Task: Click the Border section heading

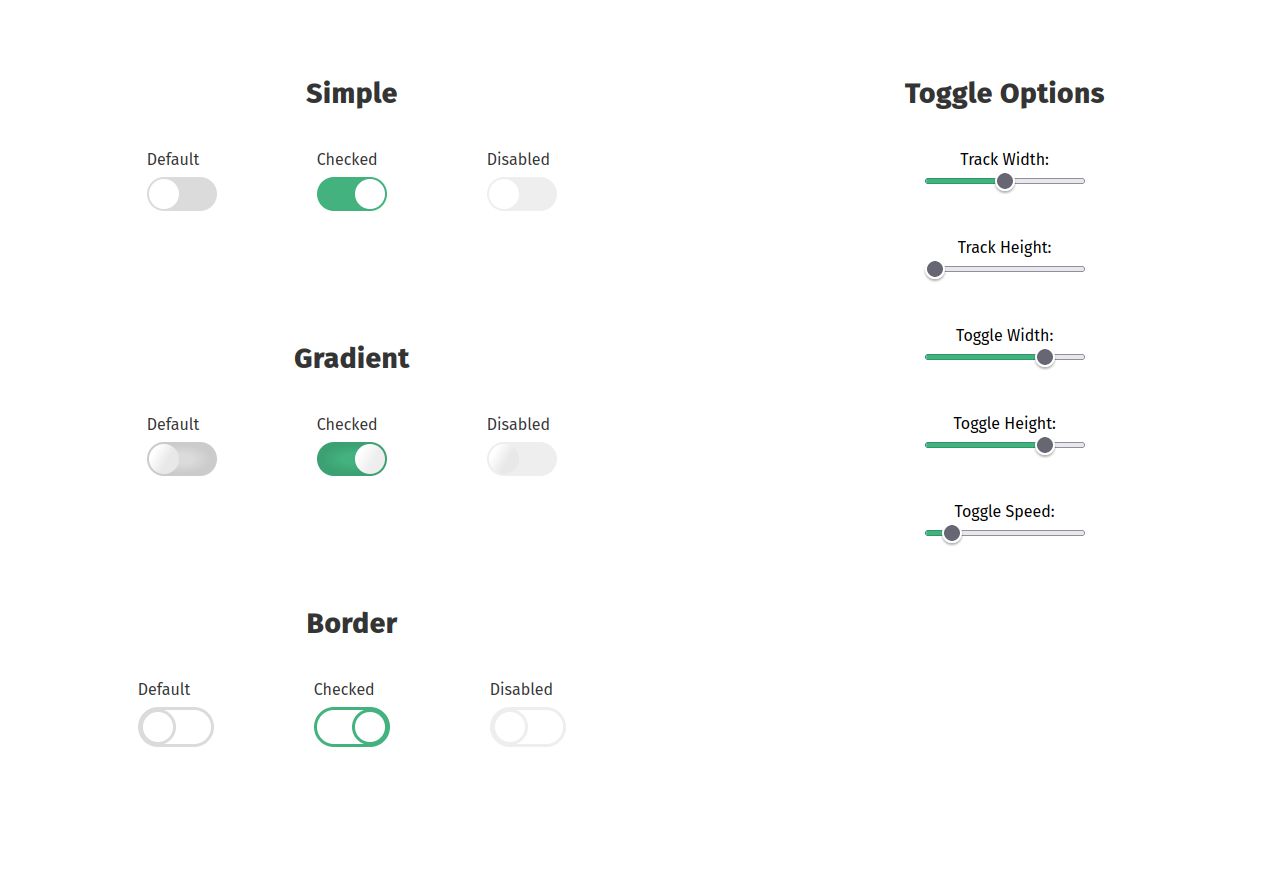Action: [x=351, y=623]
